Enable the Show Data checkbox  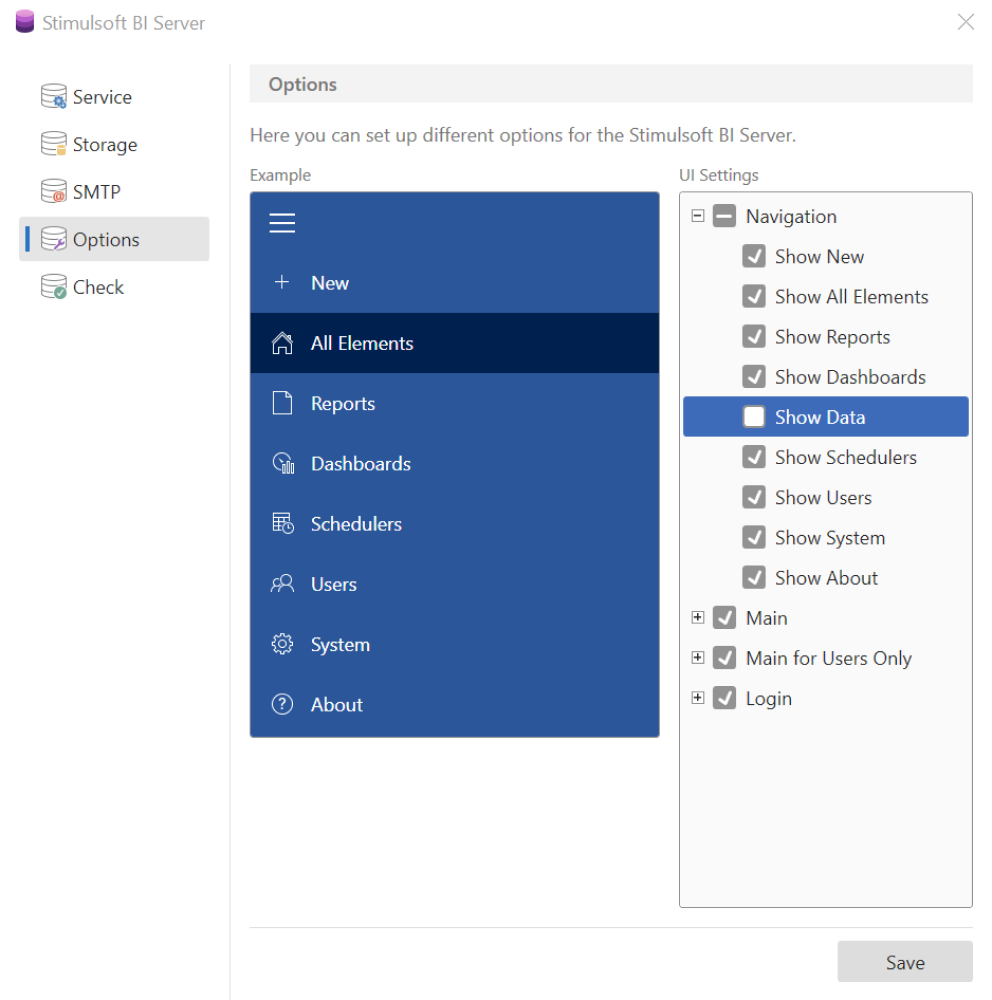pyautogui.click(x=753, y=417)
